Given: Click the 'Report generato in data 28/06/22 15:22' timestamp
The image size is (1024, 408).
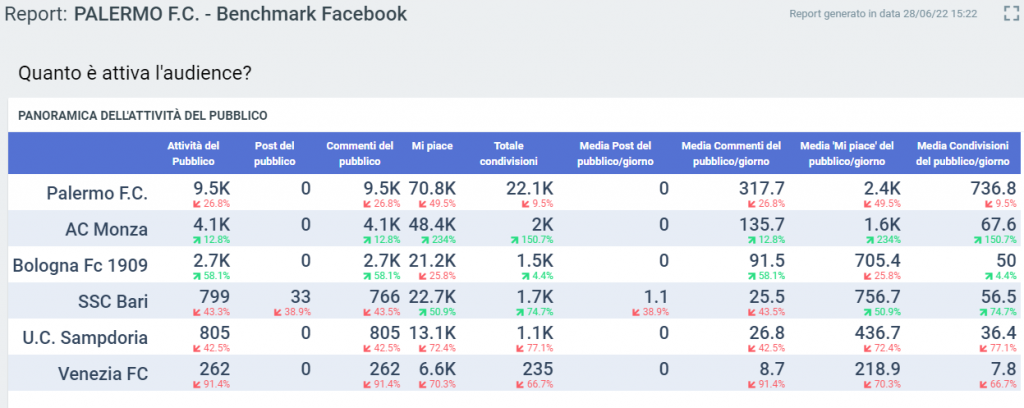Looking at the screenshot, I should click(884, 14).
